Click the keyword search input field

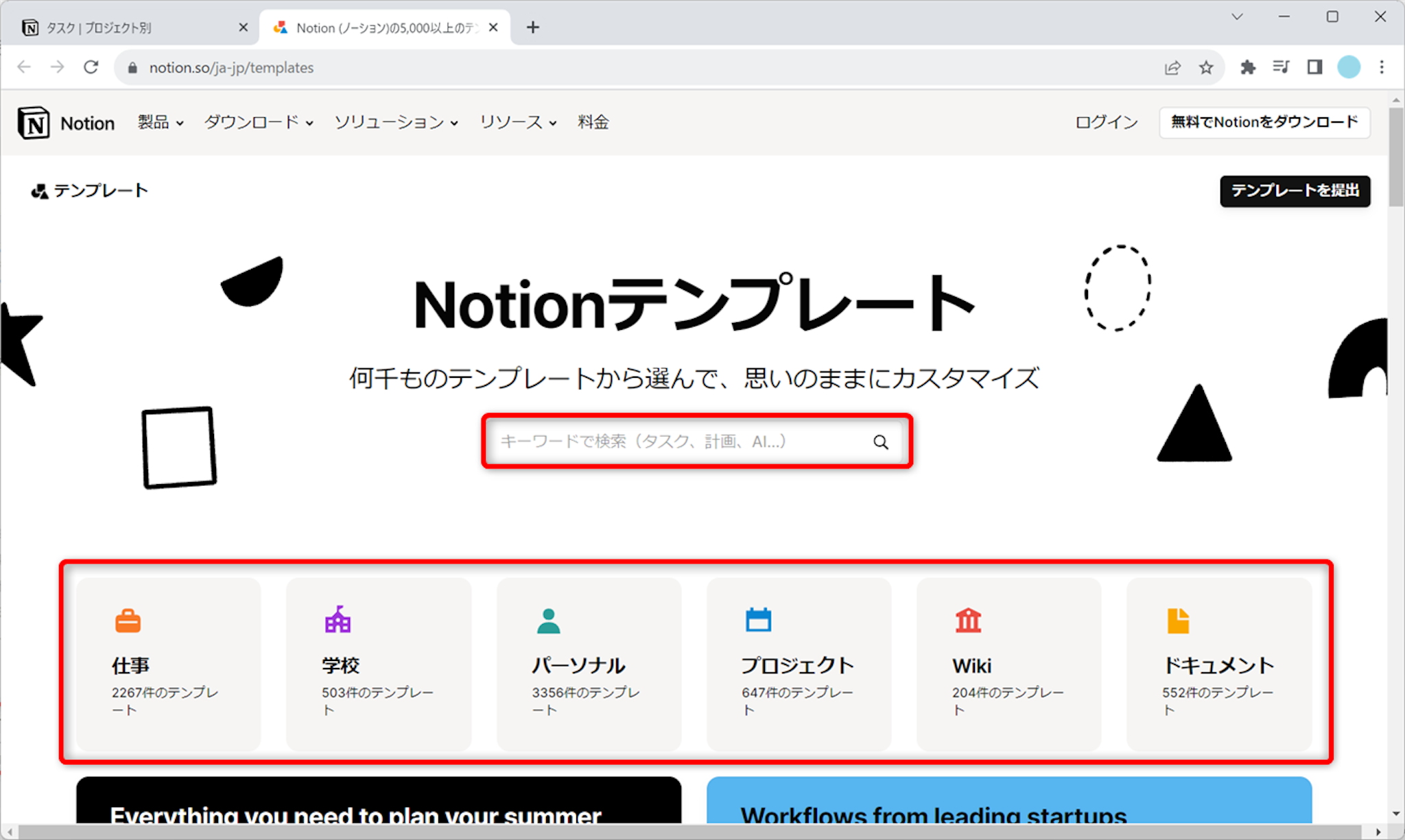[x=679, y=442]
